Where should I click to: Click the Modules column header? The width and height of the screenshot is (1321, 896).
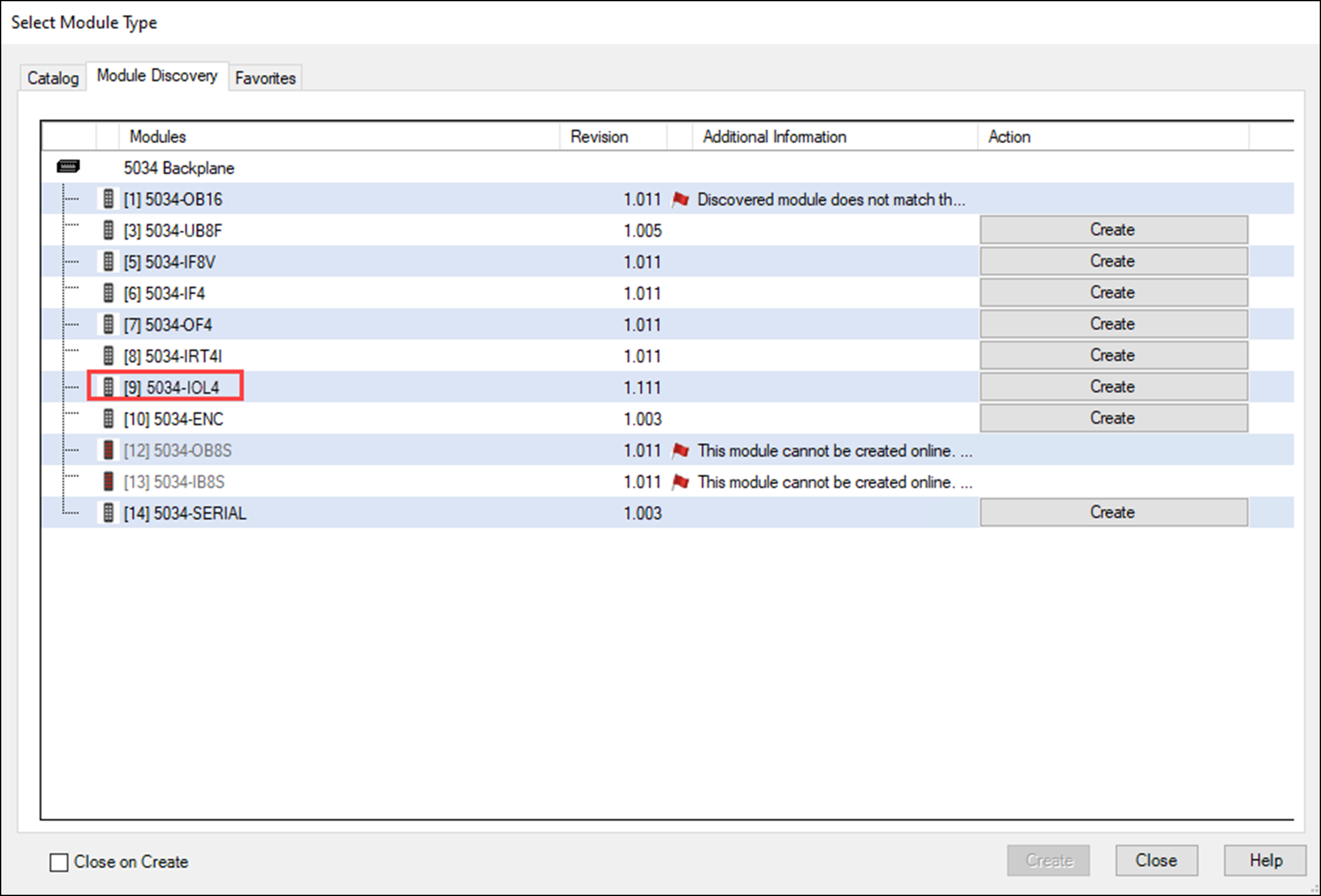pos(339,136)
